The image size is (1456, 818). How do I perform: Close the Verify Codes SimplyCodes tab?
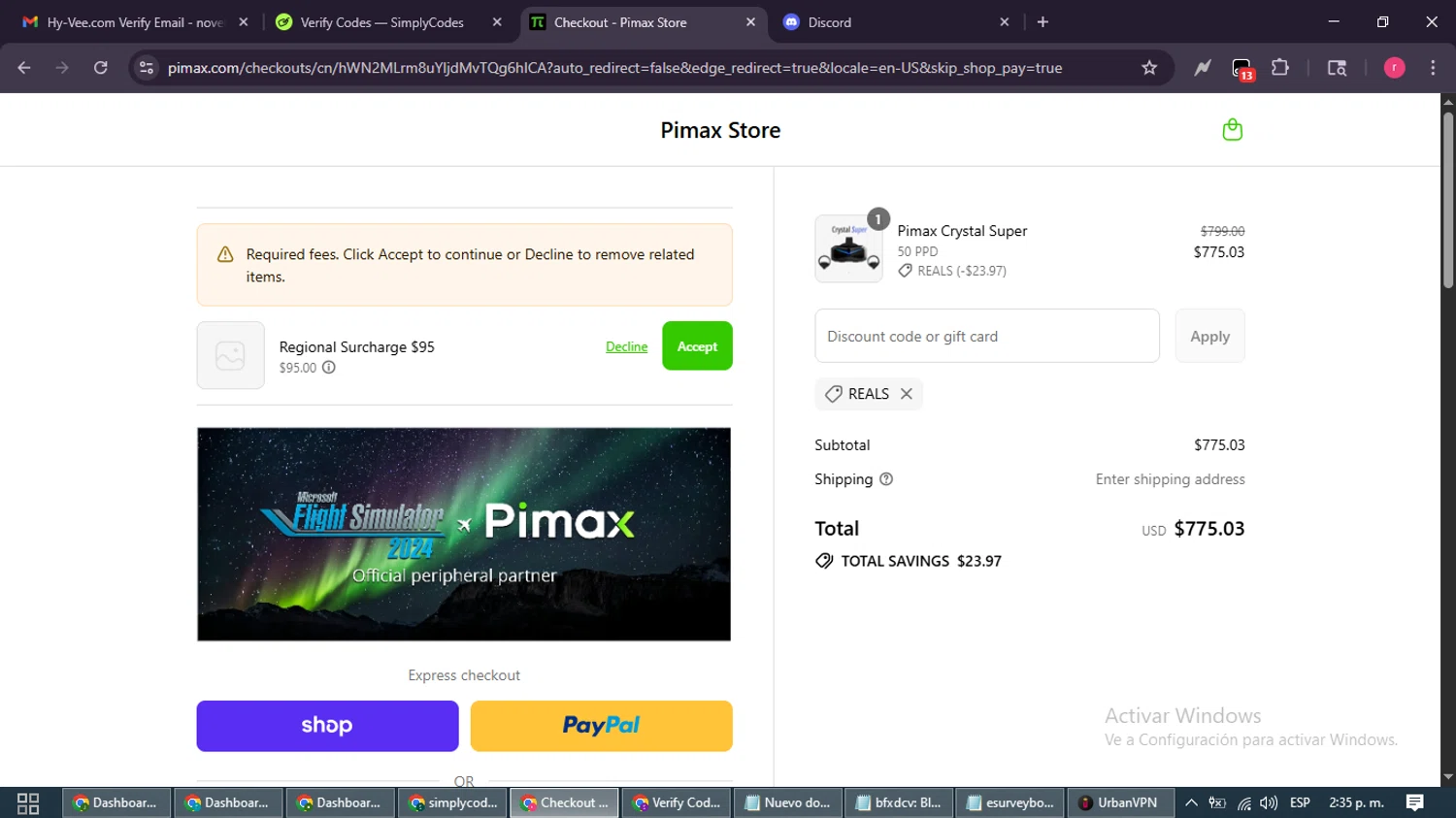497,22
